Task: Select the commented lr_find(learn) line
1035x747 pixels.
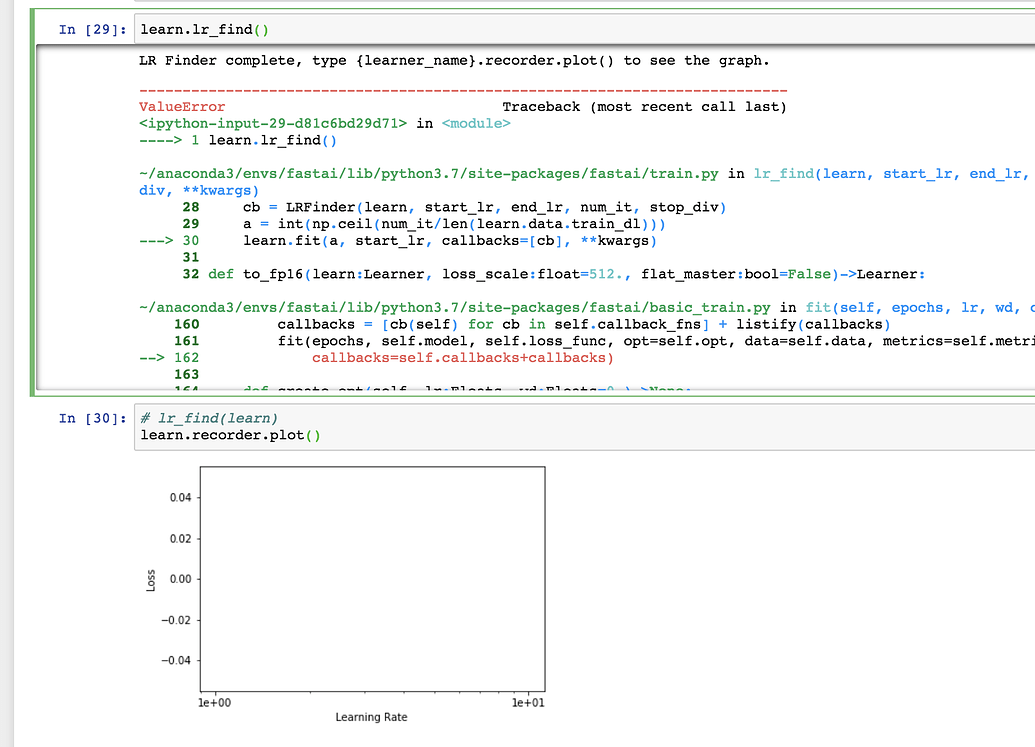Action: click(208, 419)
